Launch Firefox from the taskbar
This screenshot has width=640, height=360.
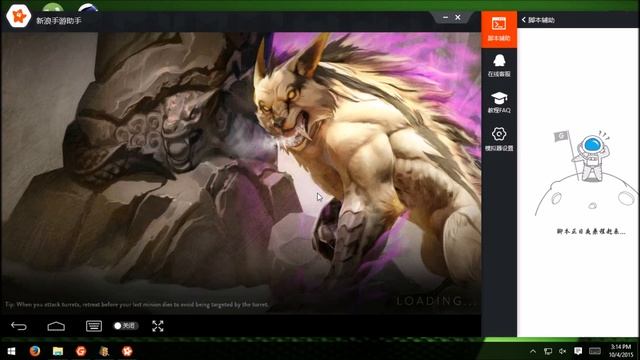coord(35,351)
